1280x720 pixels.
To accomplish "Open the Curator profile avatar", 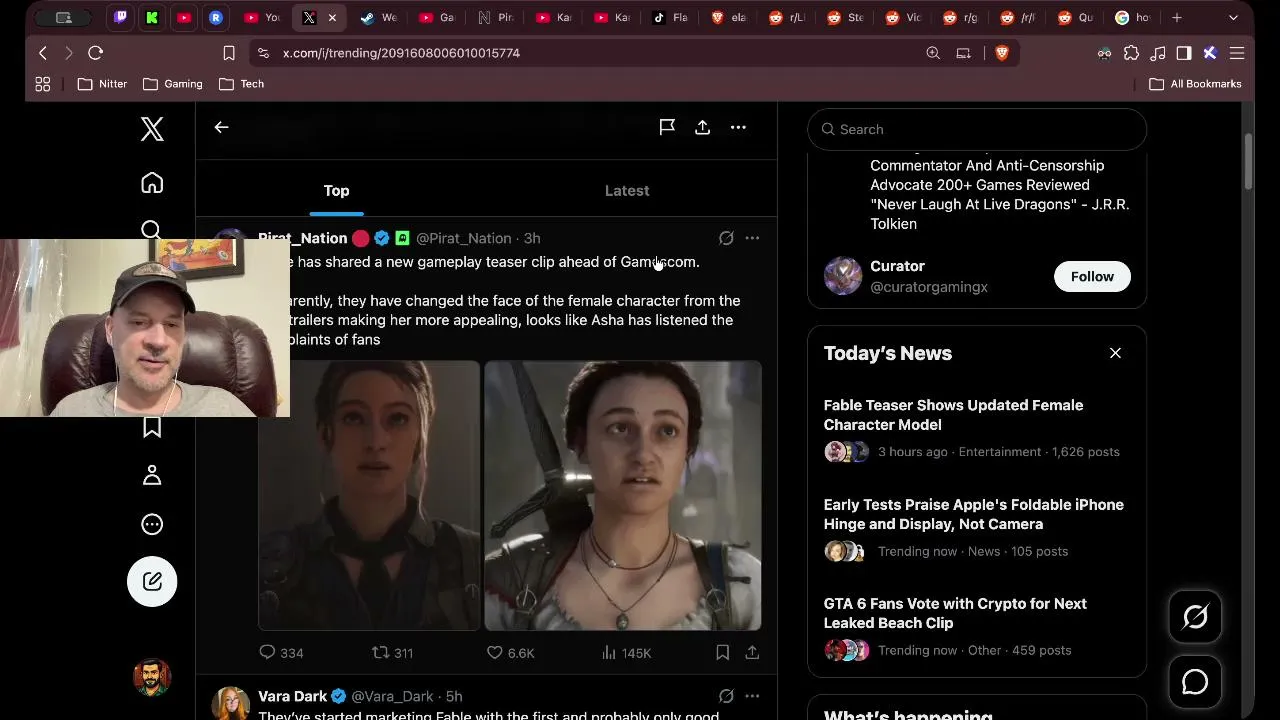I will (x=843, y=276).
